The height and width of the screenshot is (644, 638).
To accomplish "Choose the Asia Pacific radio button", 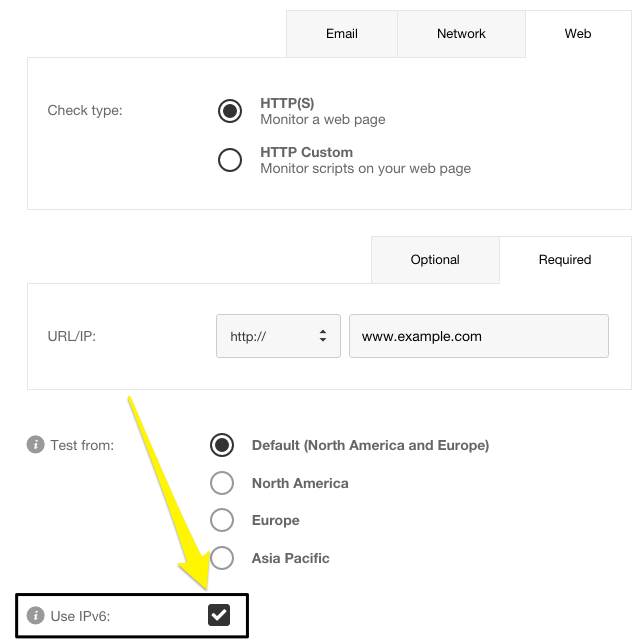I will click(x=222, y=558).
